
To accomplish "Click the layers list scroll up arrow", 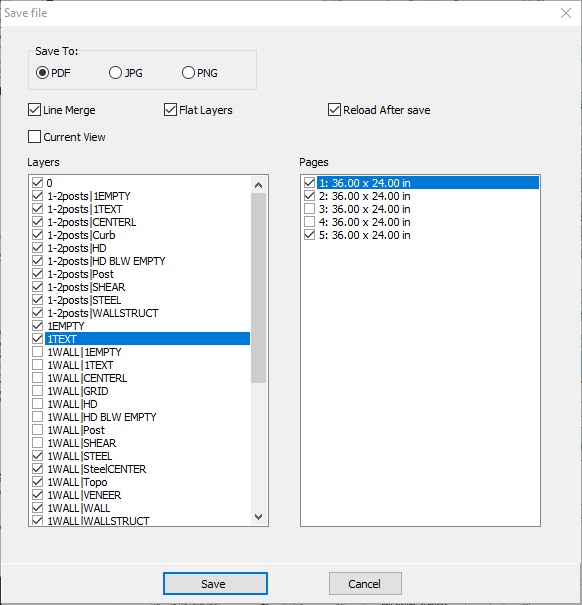I will tap(258, 185).
